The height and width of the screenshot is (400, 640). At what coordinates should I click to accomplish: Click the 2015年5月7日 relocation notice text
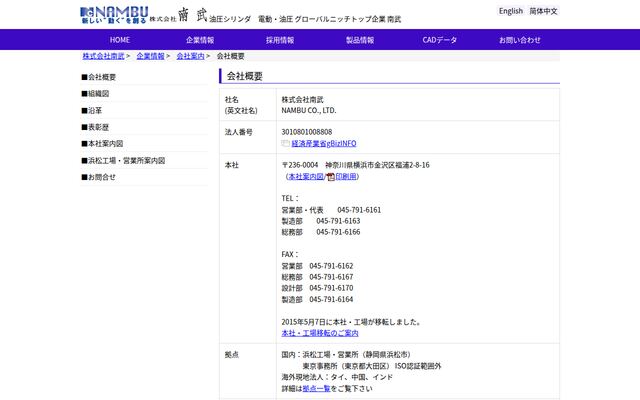351,322
